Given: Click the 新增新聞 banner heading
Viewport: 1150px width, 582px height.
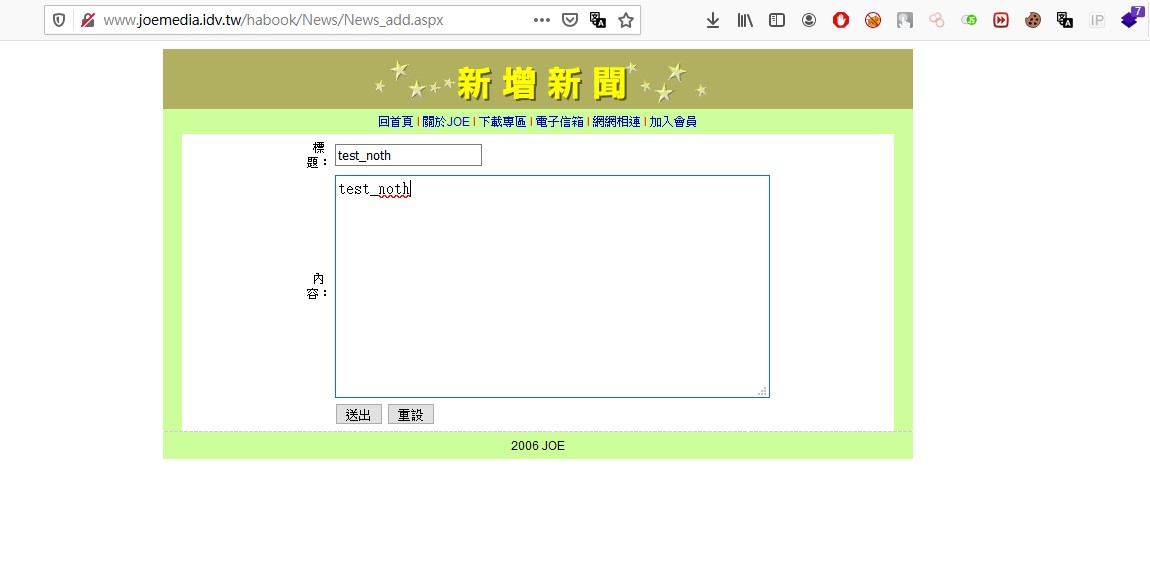Looking at the screenshot, I should 542,83.
